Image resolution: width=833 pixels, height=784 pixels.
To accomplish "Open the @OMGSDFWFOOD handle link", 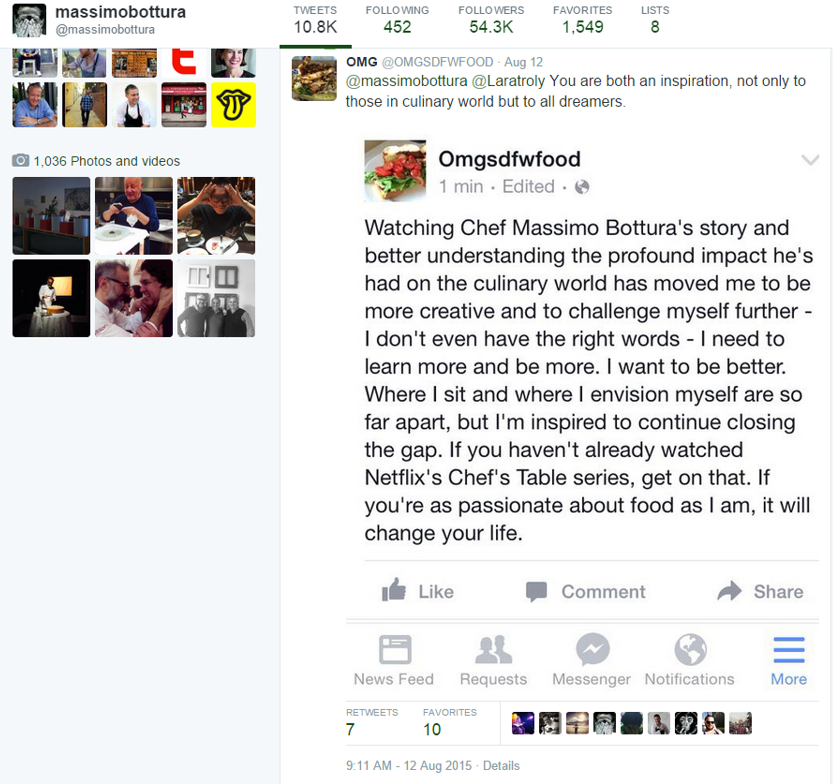I will click(x=437, y=62).
